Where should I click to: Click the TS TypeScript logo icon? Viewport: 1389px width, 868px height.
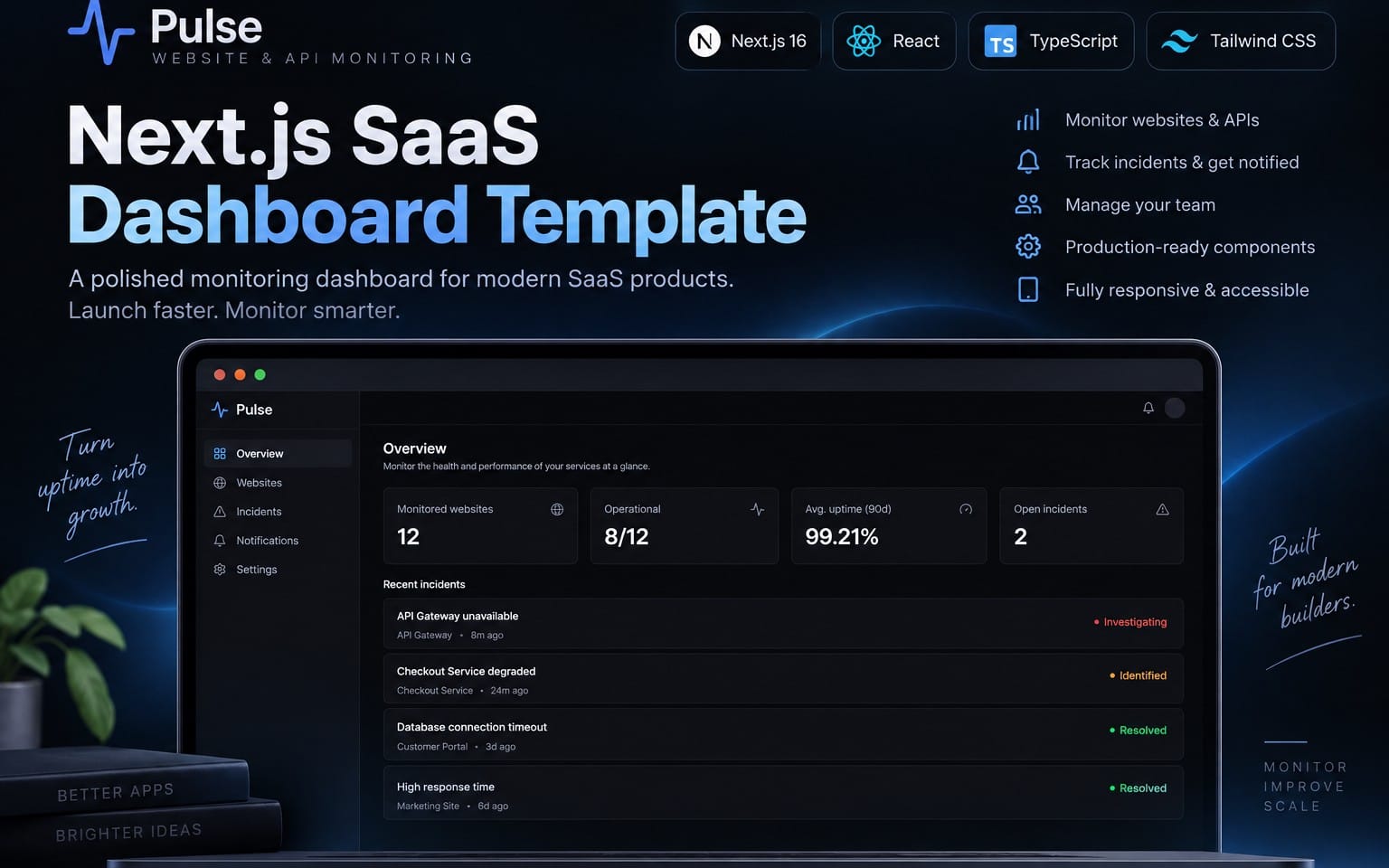(x=1000, y=42)
